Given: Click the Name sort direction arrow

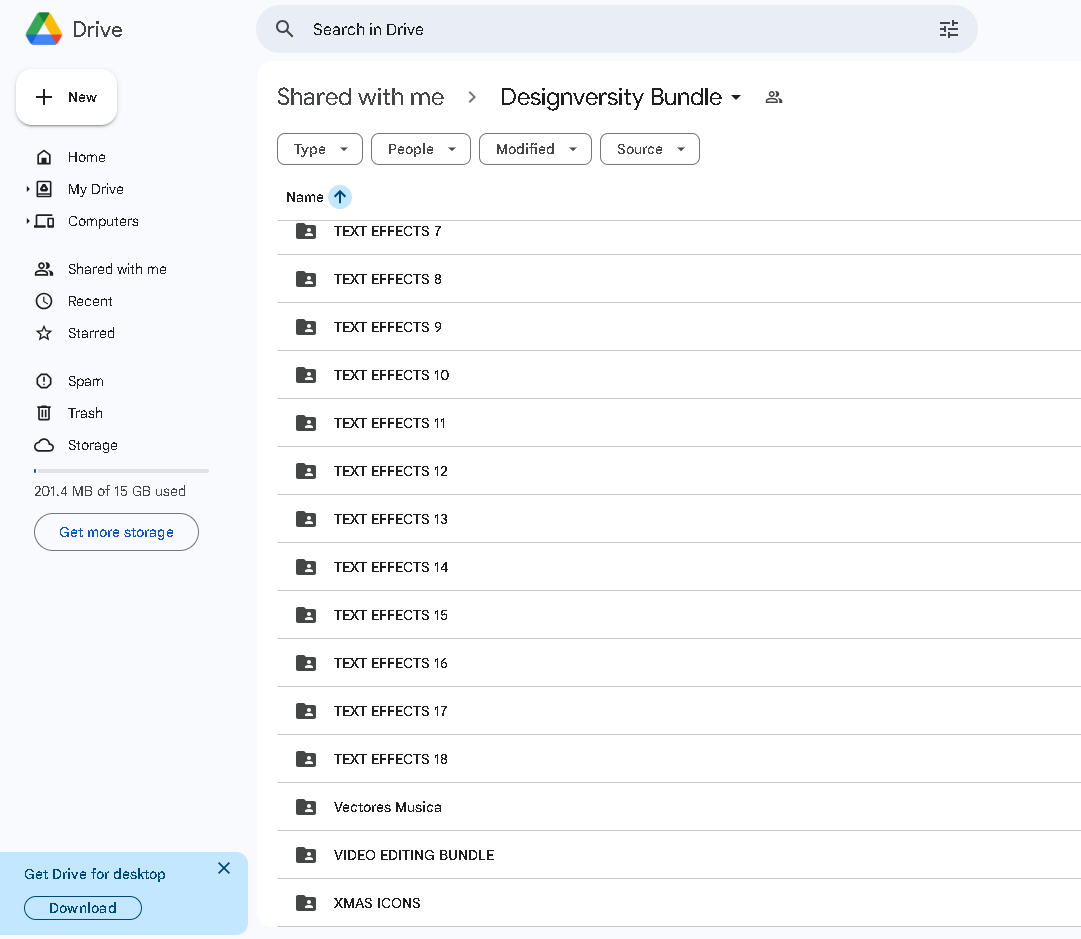Looking at the screenshot, I should [340, 197].
